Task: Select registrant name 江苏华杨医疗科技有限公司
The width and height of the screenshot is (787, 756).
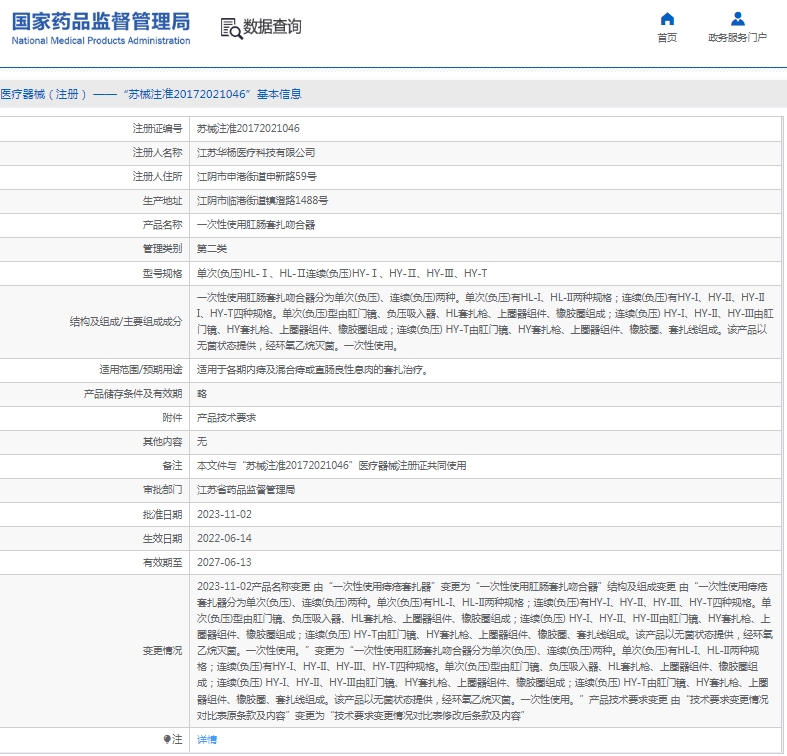Action: point(256,153)
